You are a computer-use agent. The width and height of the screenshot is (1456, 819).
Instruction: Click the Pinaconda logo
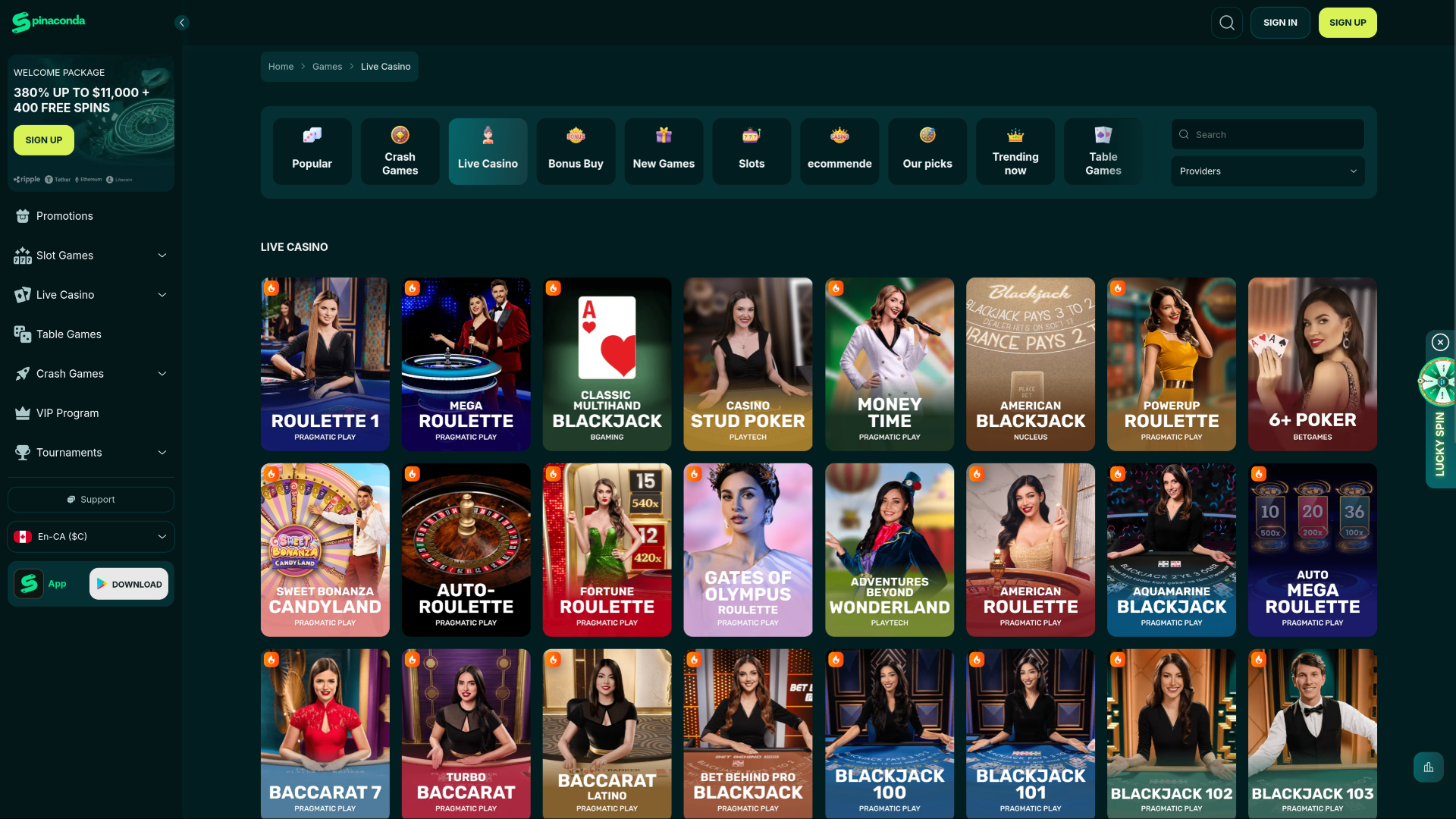(x=49, y=22)
